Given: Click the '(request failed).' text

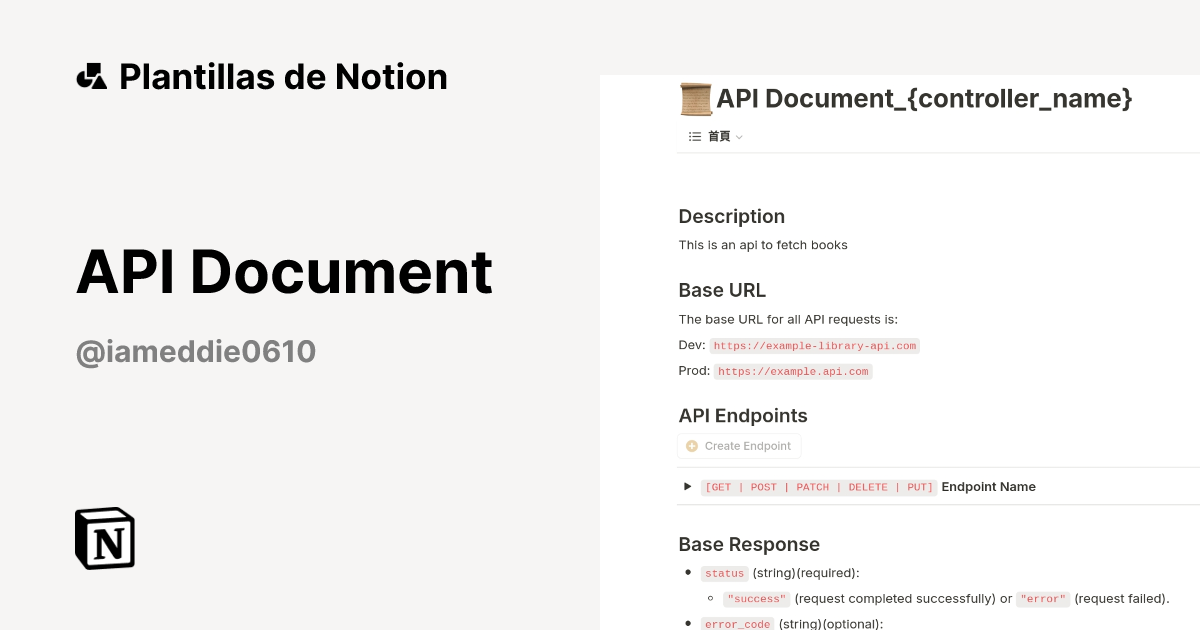Looking at the screenshot, I should [1122, 599].
